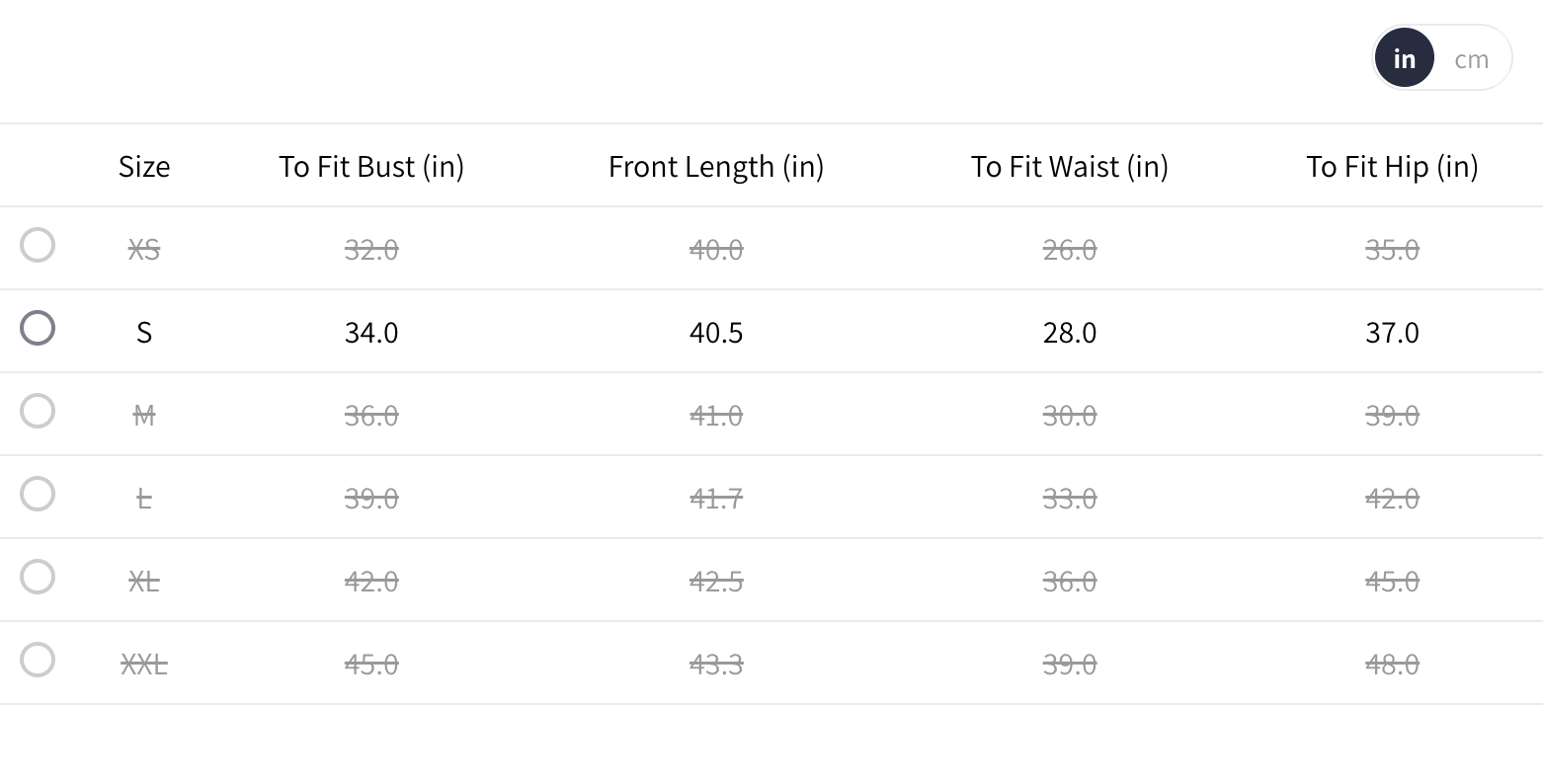Image resolution: width=1543 pixels, height=784 pixels.
Task: Switch units to cm
Action: (x=1471, y=59)
